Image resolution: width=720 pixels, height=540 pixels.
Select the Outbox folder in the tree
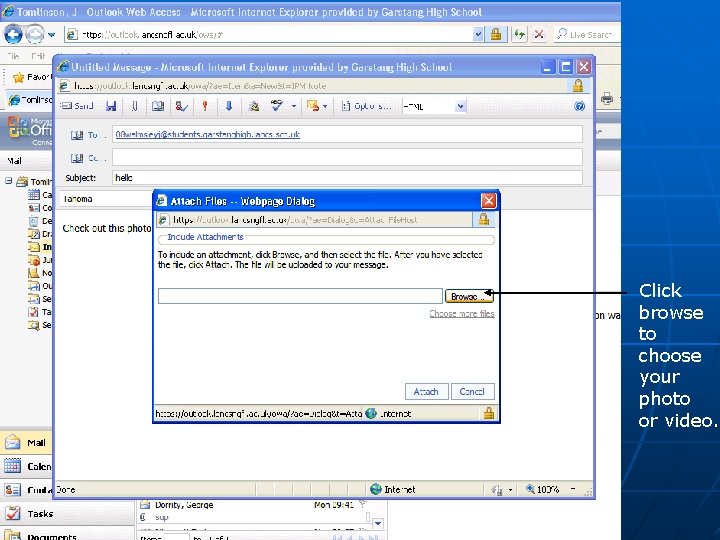coord(39,286)
